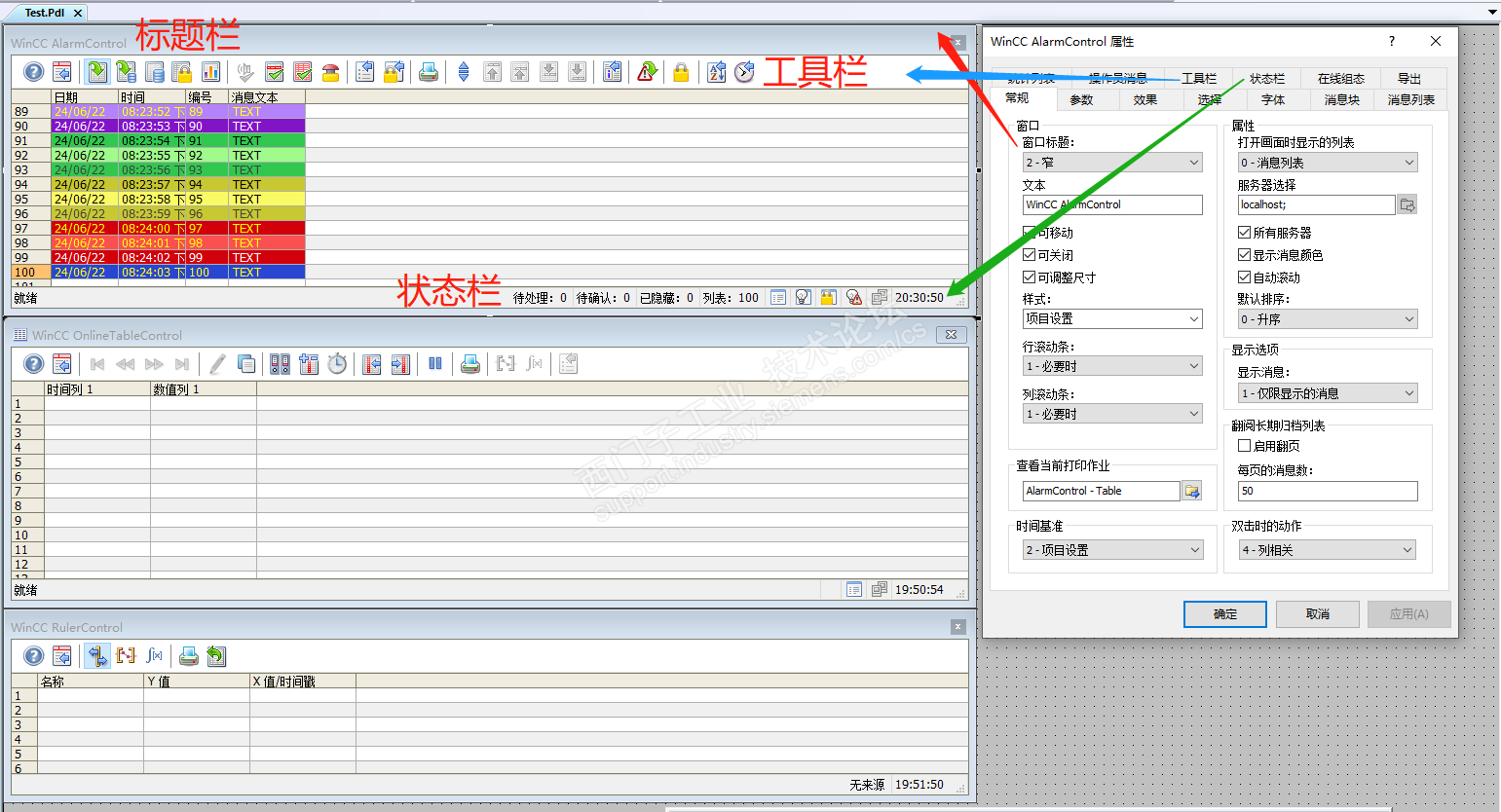Uncheck the 可关闭 checkbox

1030,255
